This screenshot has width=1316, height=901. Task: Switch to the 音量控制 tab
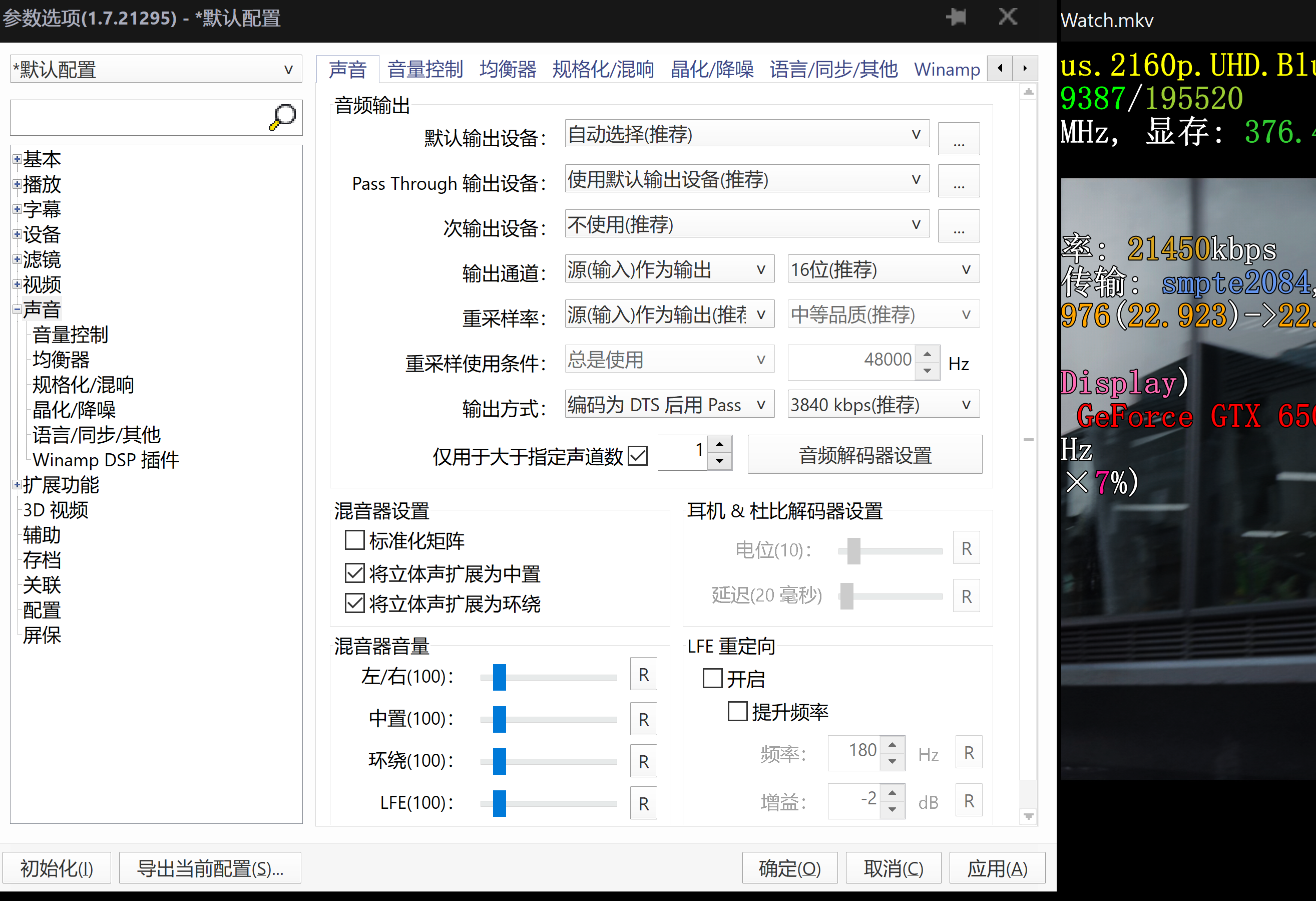pos(424,69)
